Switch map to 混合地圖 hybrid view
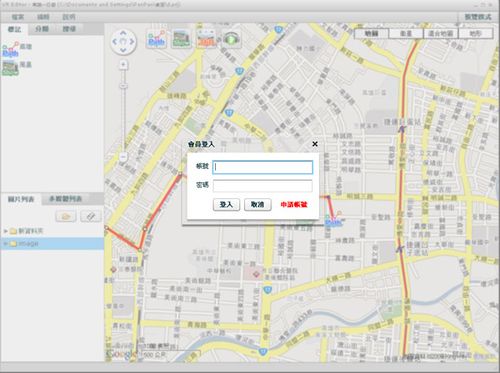The width and height of the screenshot is (500, 373). [441, 33]
